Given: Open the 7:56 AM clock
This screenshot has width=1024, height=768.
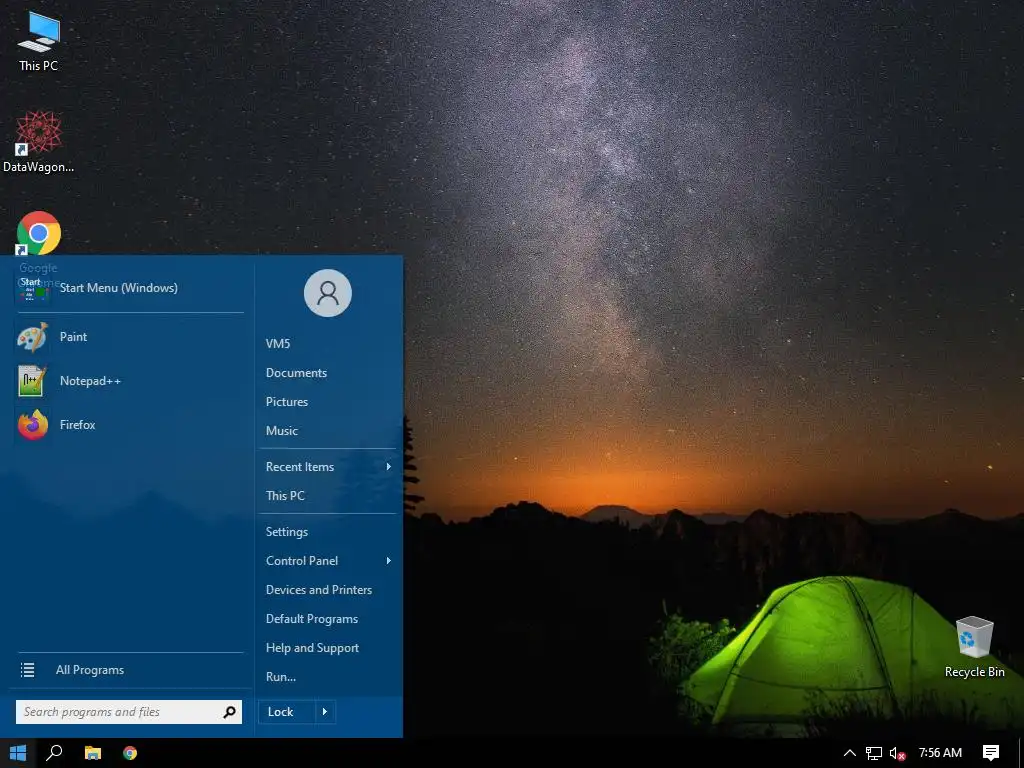Looking at the screenshot, I should pos(940,753).
